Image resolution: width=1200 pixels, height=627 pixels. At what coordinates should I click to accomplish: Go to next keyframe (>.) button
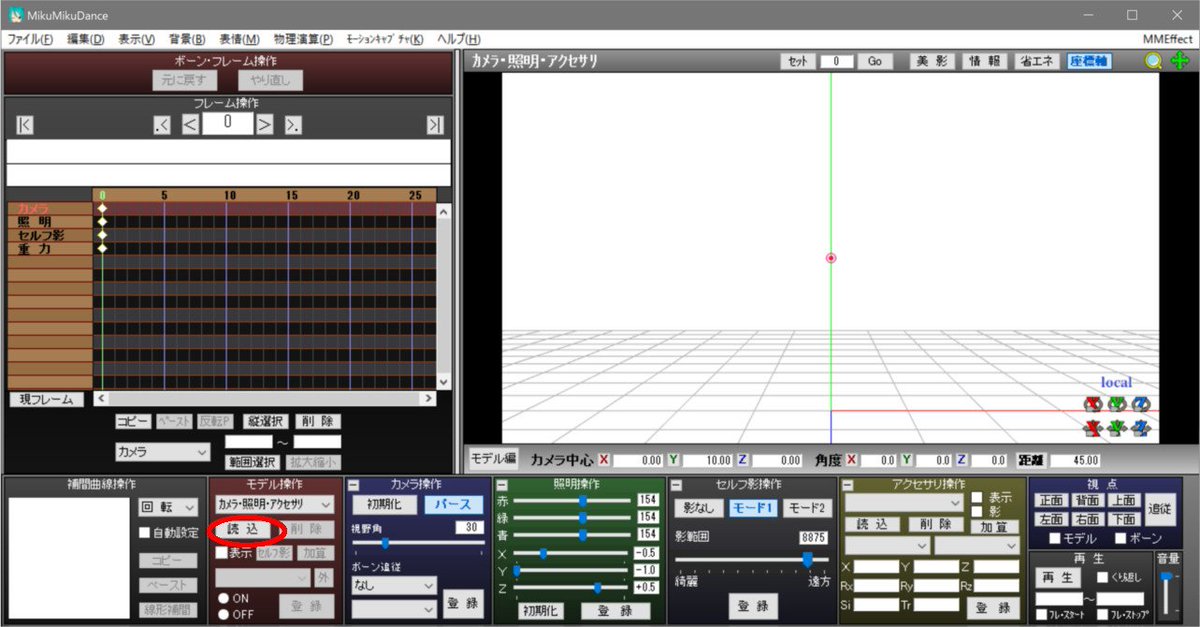click(x=293, y=124)
